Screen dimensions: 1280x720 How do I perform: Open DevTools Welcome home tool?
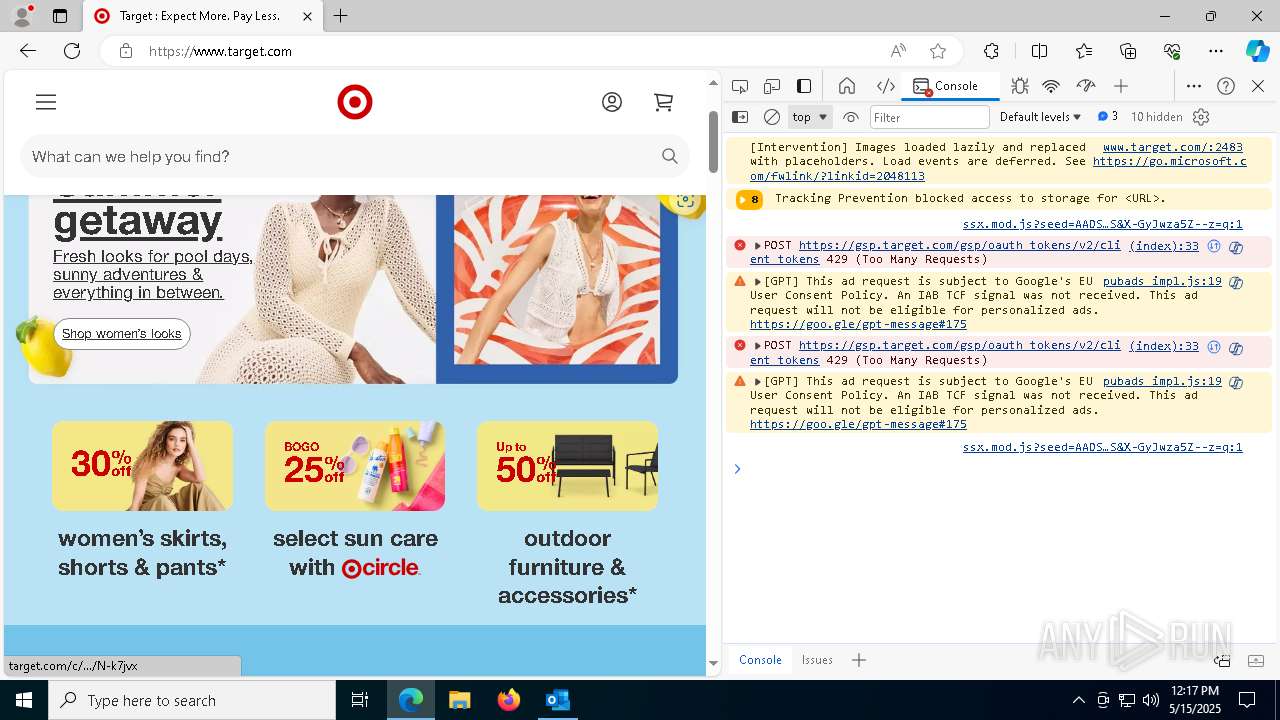[x=847, y=86]
